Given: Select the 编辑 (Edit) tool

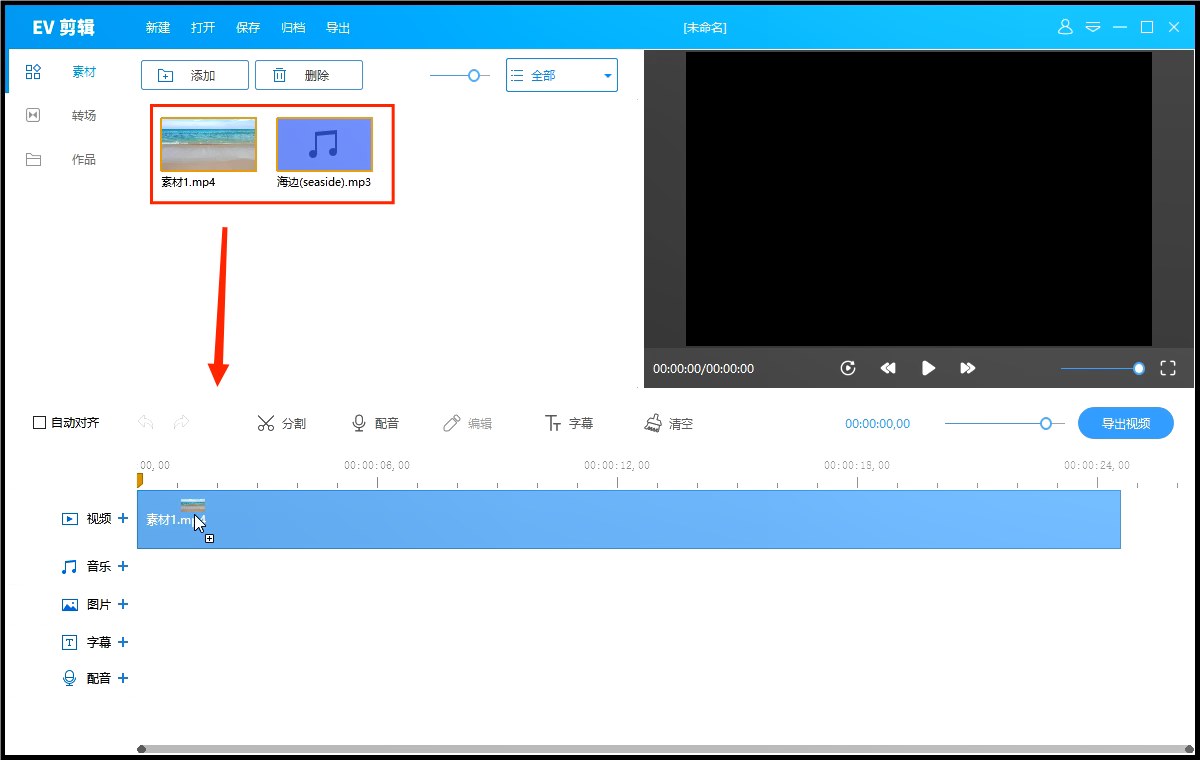Looking at the screenshot, I should 468,422.
